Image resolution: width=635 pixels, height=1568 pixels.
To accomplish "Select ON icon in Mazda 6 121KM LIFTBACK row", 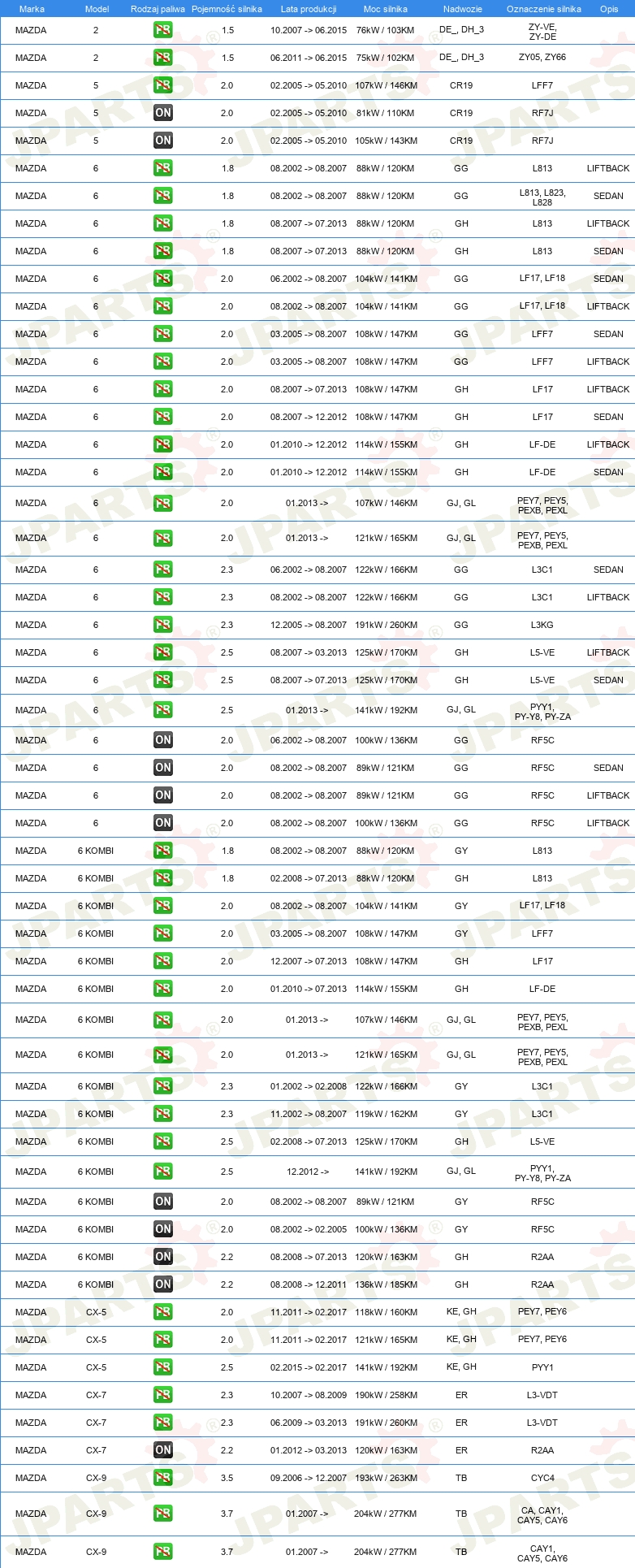I will tap(163, 795).
